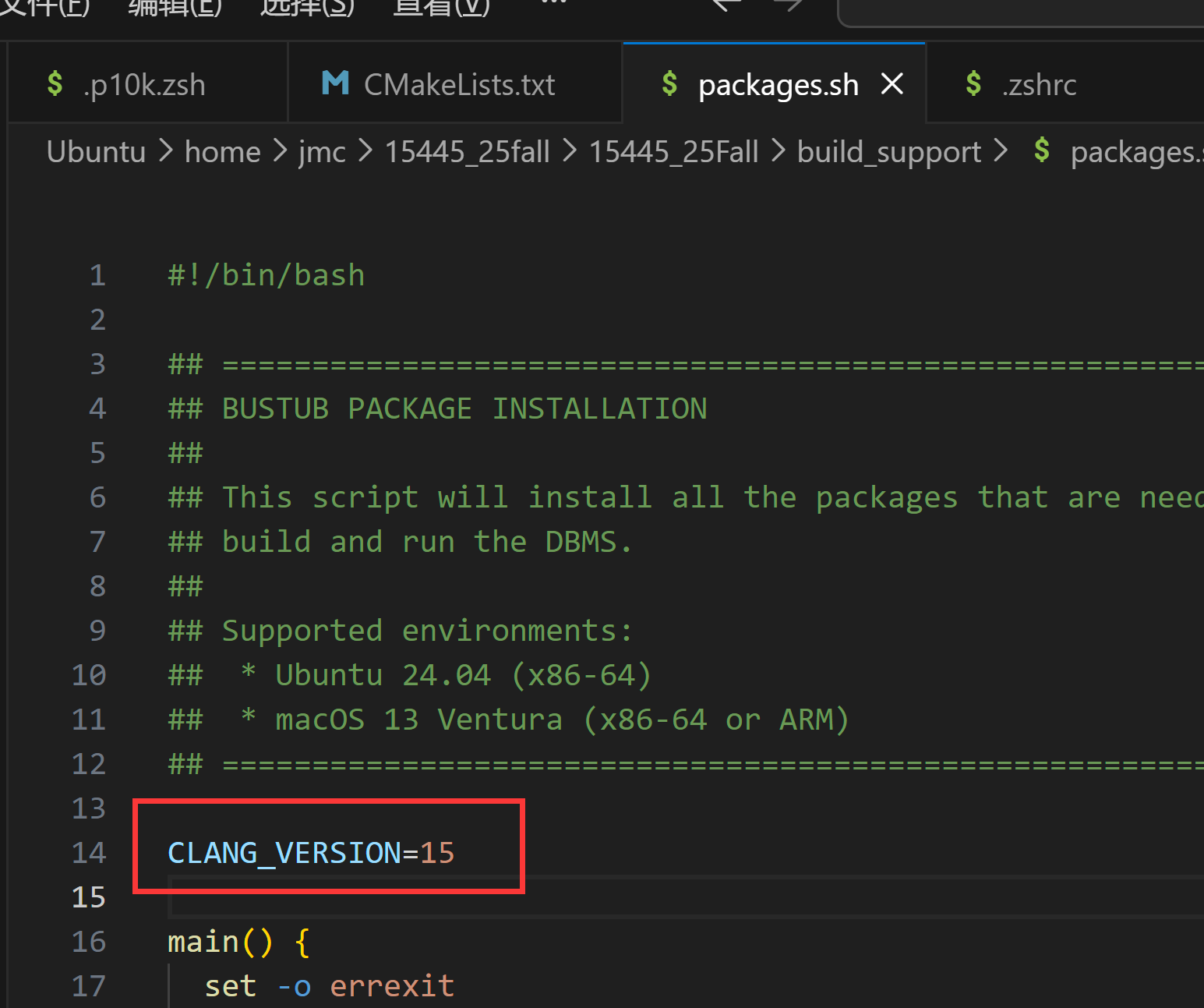Select jmc in the breadcrumb path

pyautogui.click(x=322, y=151)
